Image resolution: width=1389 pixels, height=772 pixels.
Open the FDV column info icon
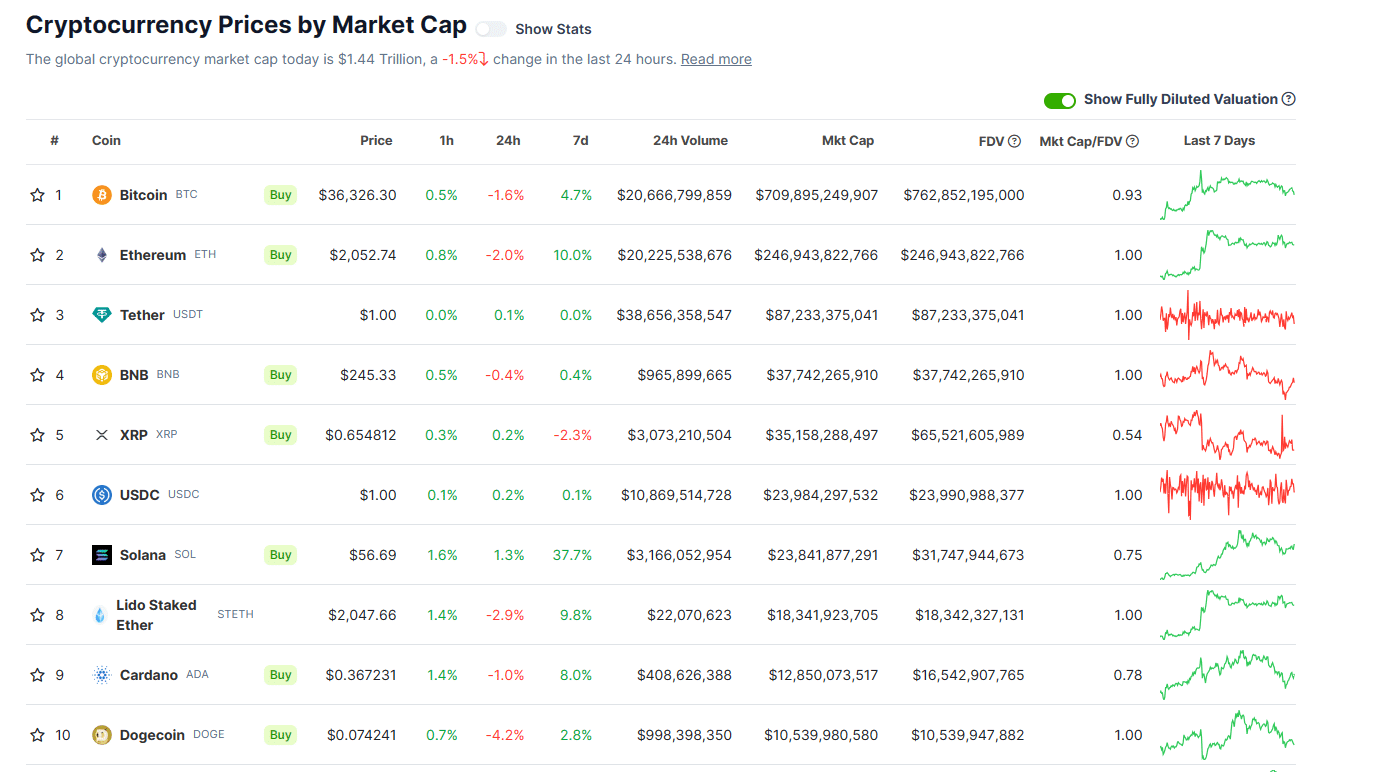1014,141
